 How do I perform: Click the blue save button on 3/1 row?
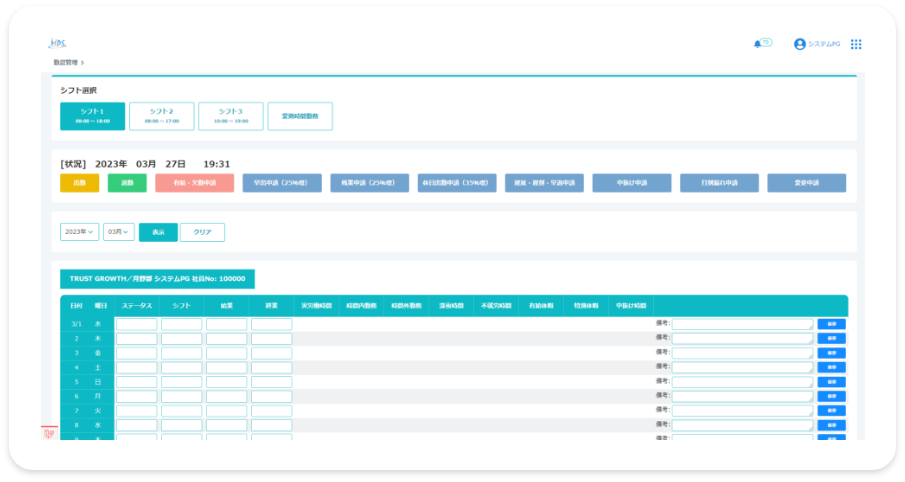(831, 324)
